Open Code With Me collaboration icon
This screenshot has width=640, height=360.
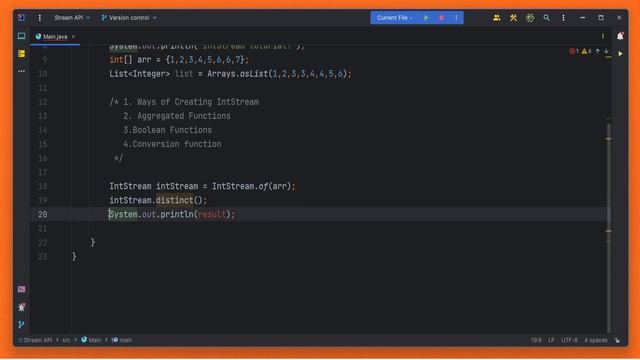pyautogui.click(x=497, y=18)
